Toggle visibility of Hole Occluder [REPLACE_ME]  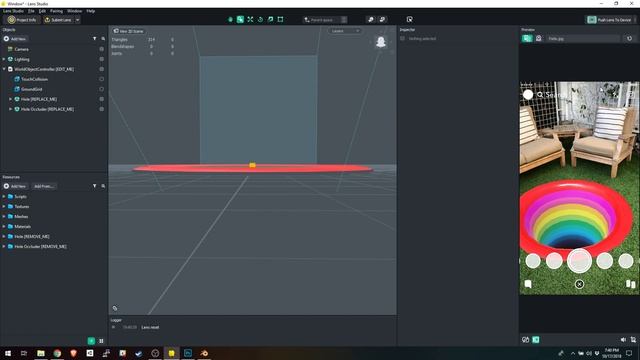point(102,109)
